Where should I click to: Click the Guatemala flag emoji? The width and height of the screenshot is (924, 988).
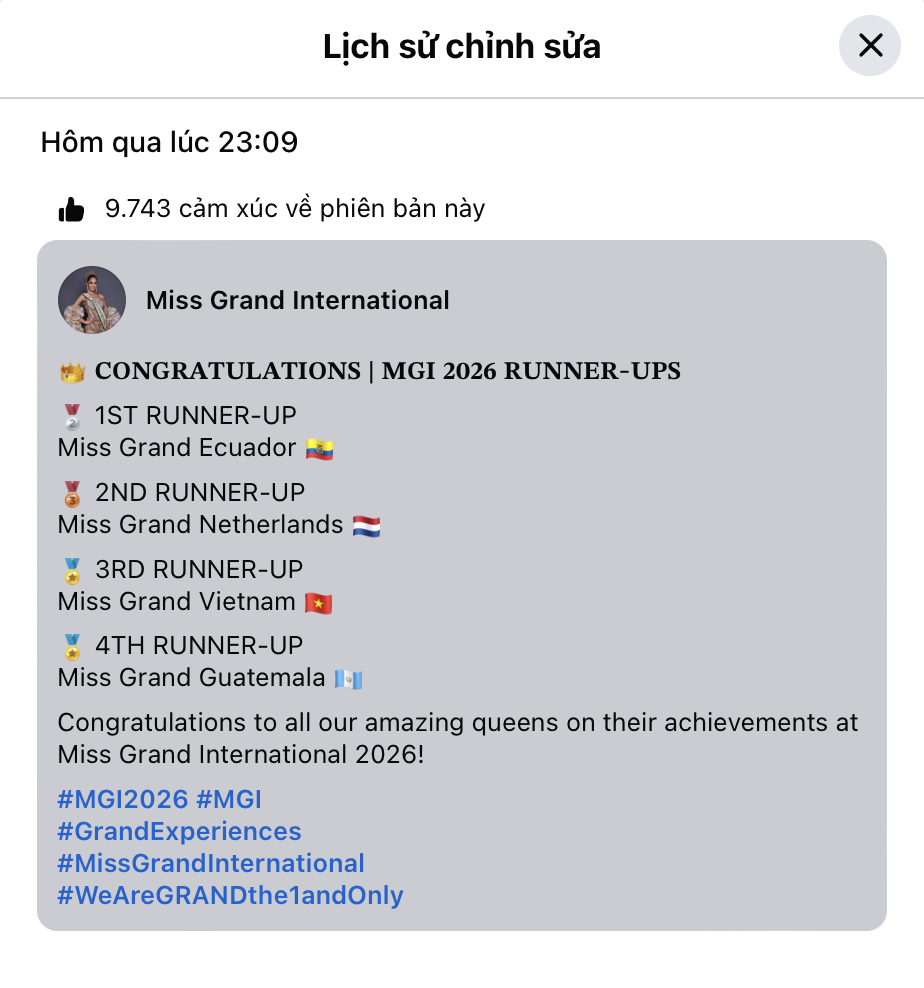click(x=349, y=680)
